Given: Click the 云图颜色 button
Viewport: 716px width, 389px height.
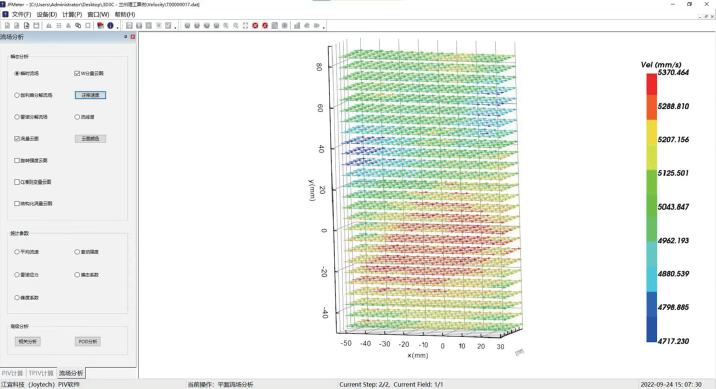Looking at the screenshot, I should (90, 138).
